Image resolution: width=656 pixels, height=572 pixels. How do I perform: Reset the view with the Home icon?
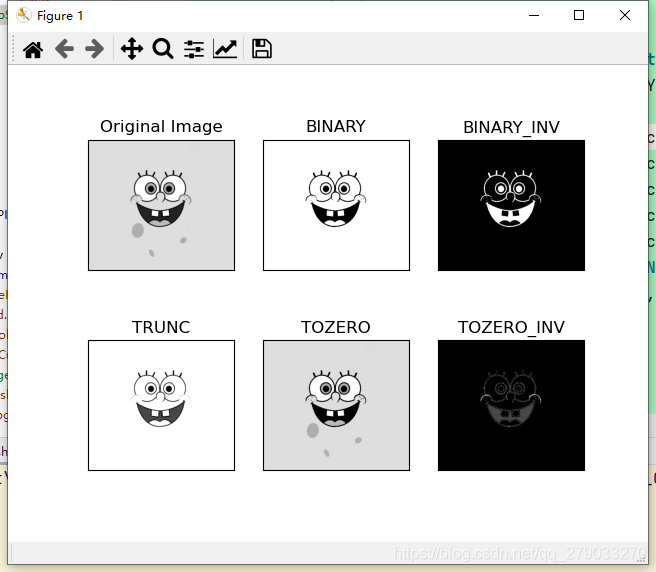(x=33, y=49)
